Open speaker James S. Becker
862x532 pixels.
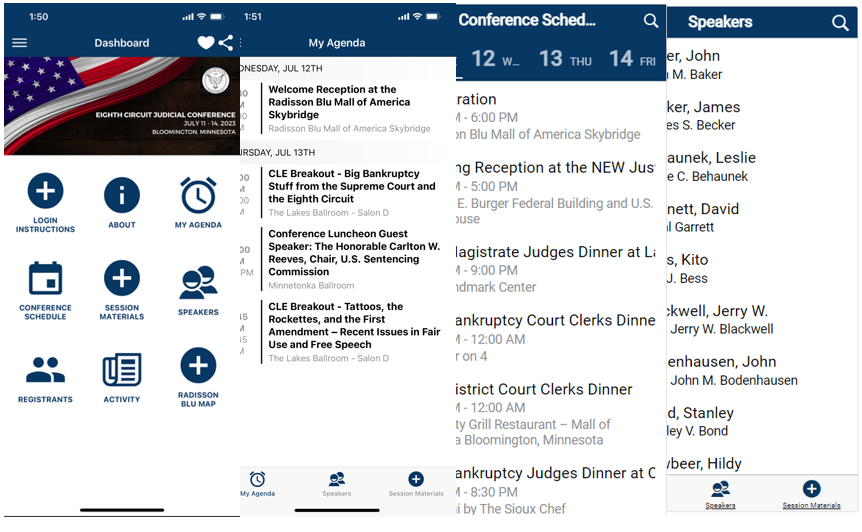(762, 115)
